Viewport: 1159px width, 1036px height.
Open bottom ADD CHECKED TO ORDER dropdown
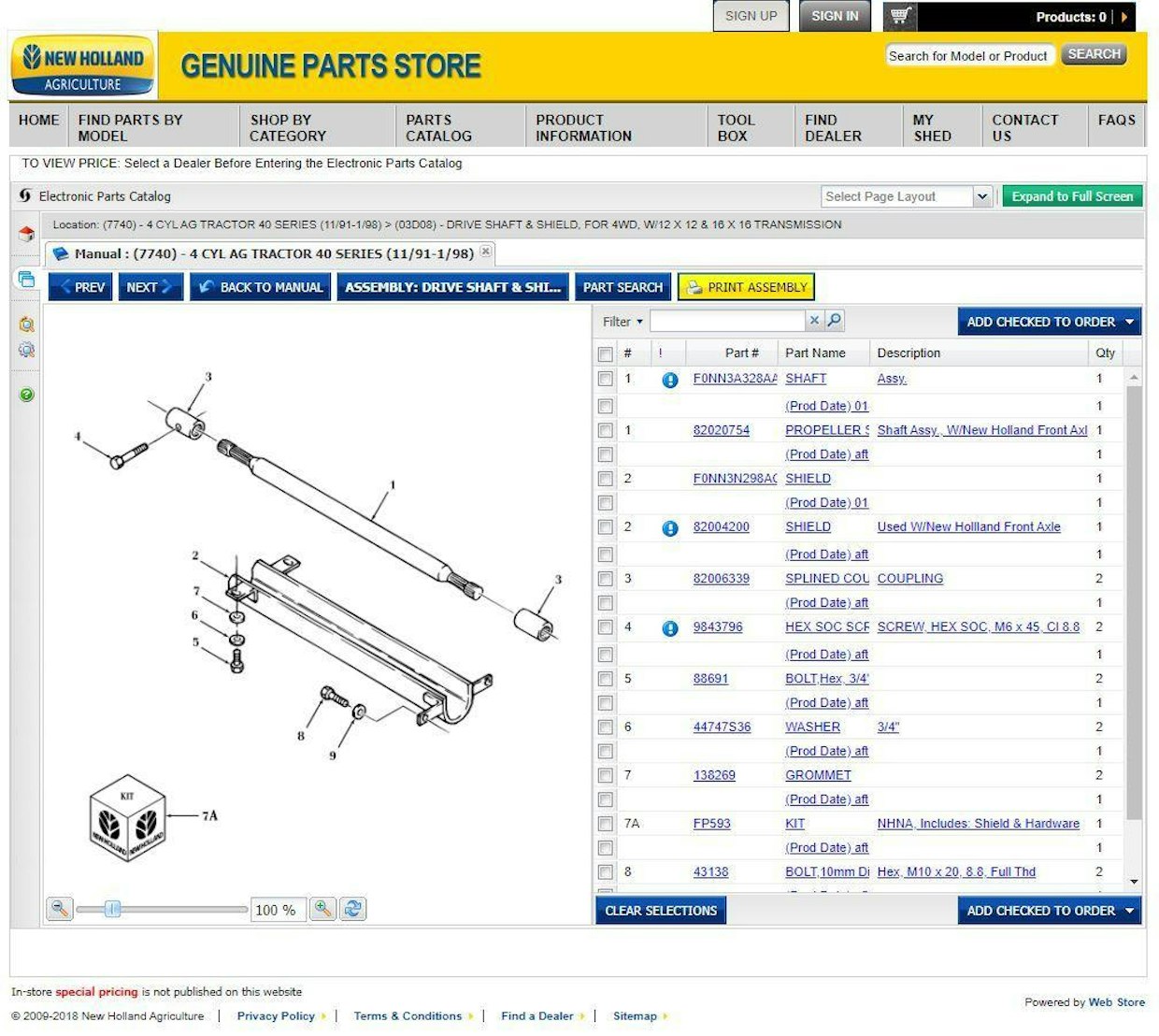(1129, 911)
